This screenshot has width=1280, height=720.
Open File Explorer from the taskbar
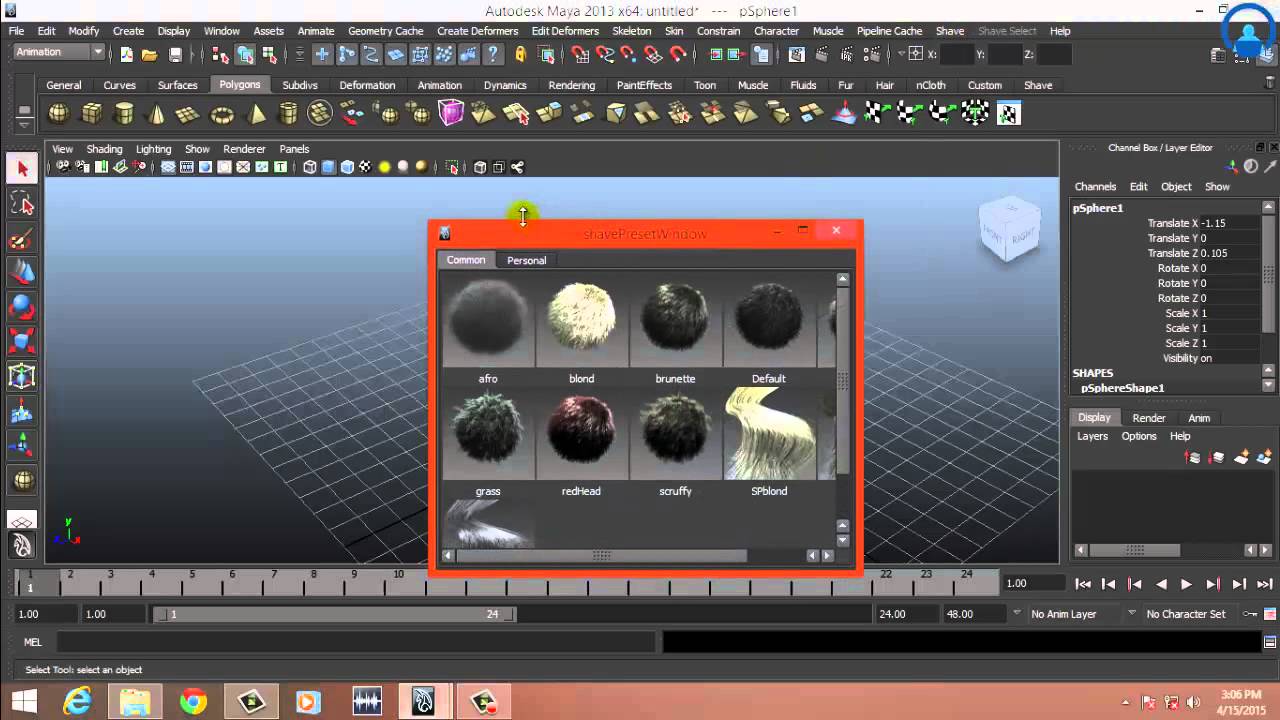(x=135, y=701)
